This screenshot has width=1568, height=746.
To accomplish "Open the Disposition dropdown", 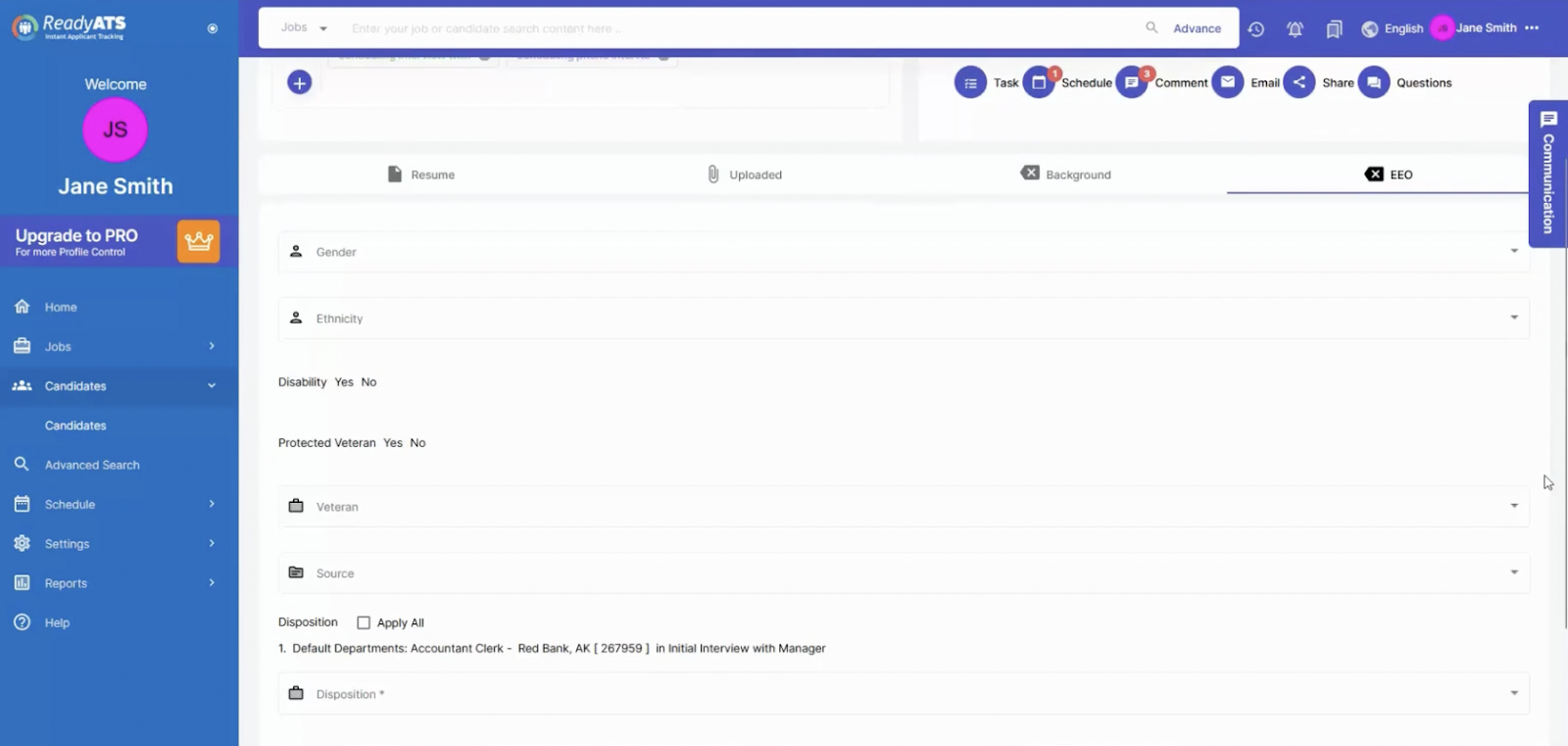I will pos(904,694).
